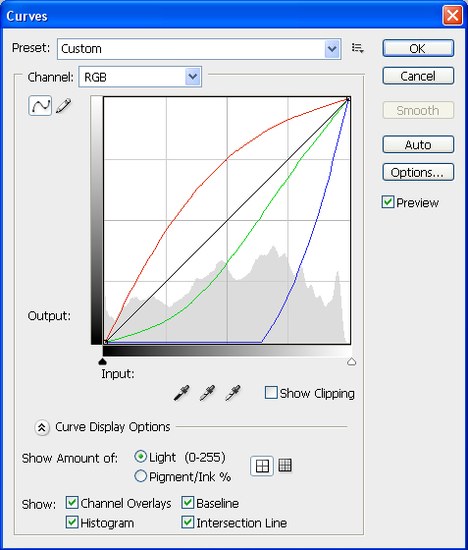This screenshot has width=468, height=550.
Task: Select the pencil draw curve tool
Action: pyautogui.click(x=63, y=106)
